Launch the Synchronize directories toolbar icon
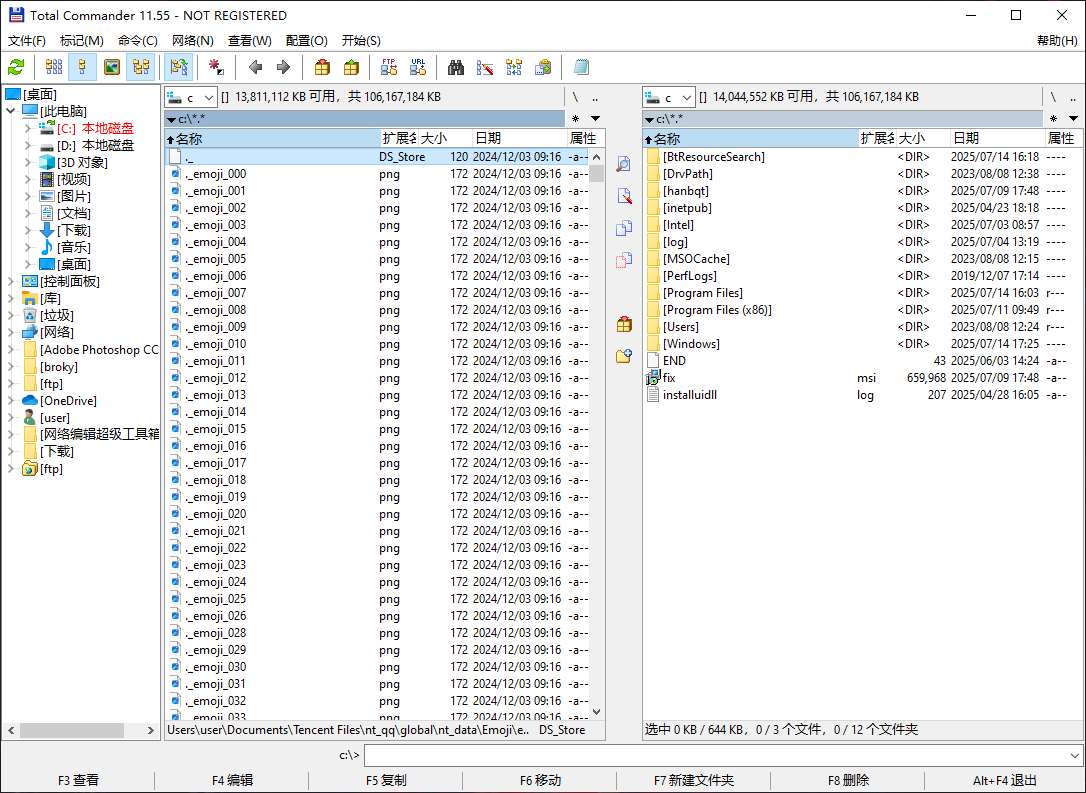The image size is (1086, 793). click(514, 67)
